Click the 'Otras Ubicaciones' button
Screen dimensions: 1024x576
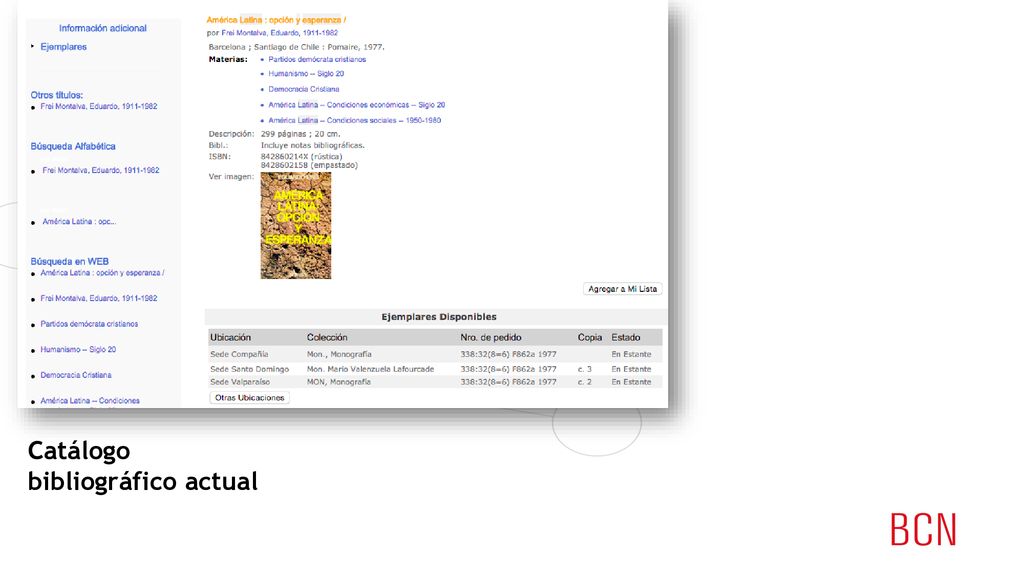[x=249, y=398]
